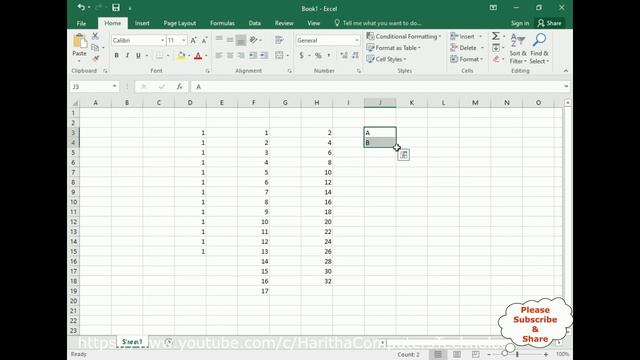Open the Insert cells dropdown
The image size is (640, 360).
(480, 36)
